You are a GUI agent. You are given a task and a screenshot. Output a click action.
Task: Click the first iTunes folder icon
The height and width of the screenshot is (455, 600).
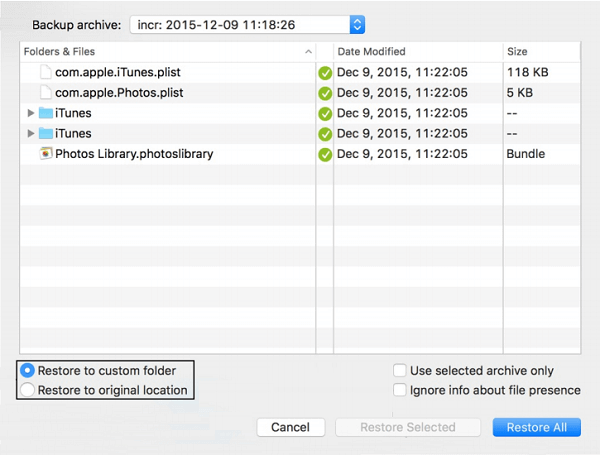[46, 113]
